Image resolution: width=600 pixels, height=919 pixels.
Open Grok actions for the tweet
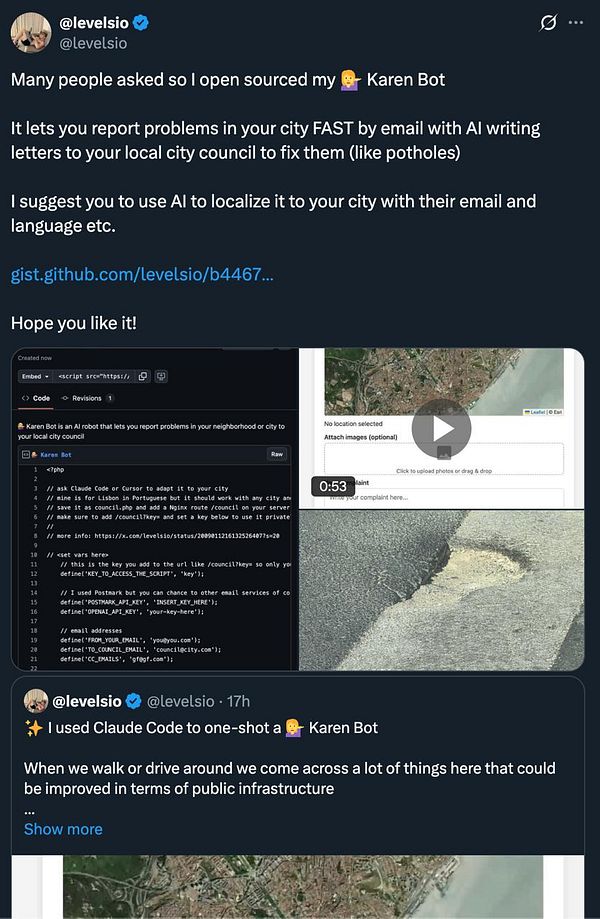click(548, 23)
